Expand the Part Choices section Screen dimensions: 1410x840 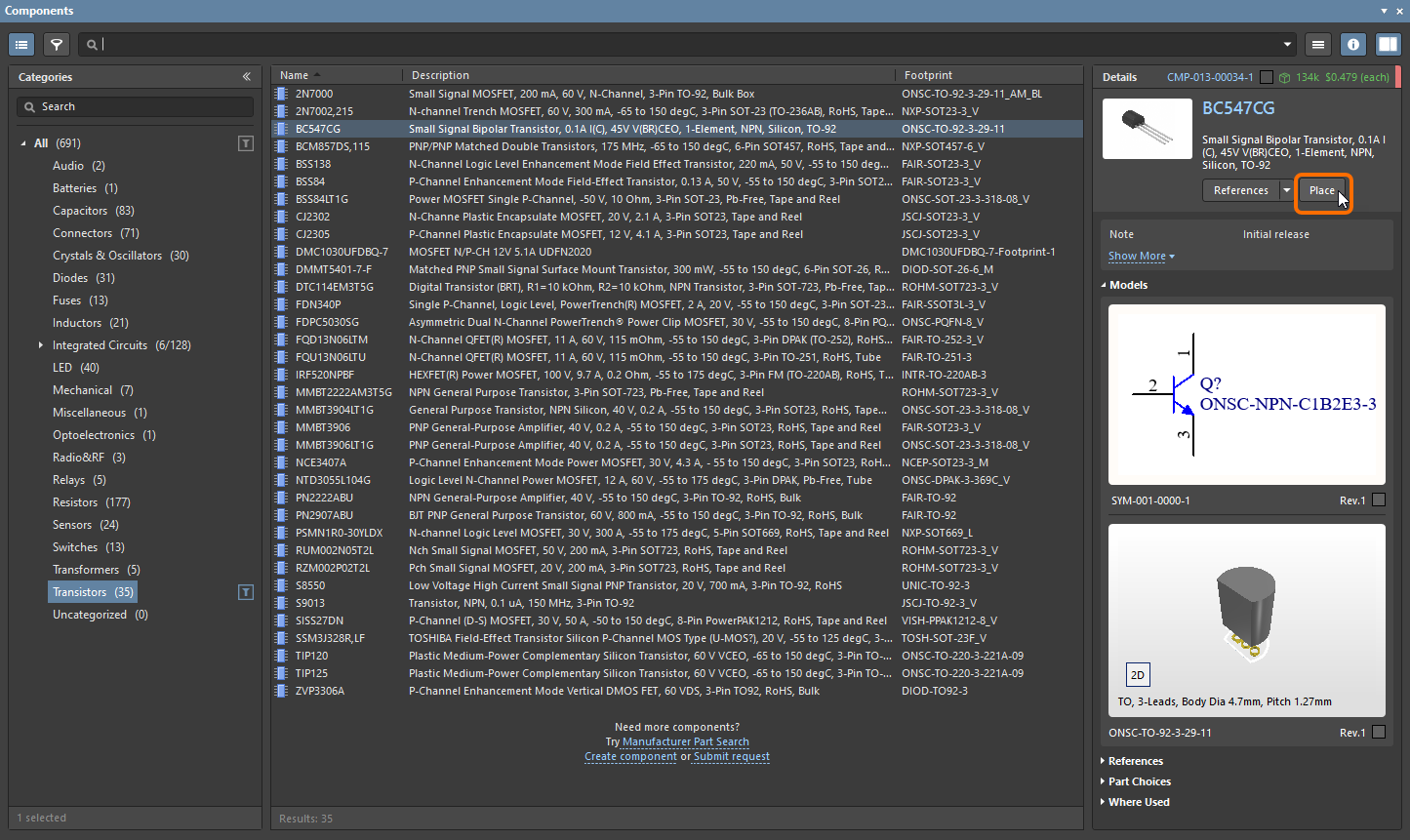pyautogui.click(x=1139, y=781)
